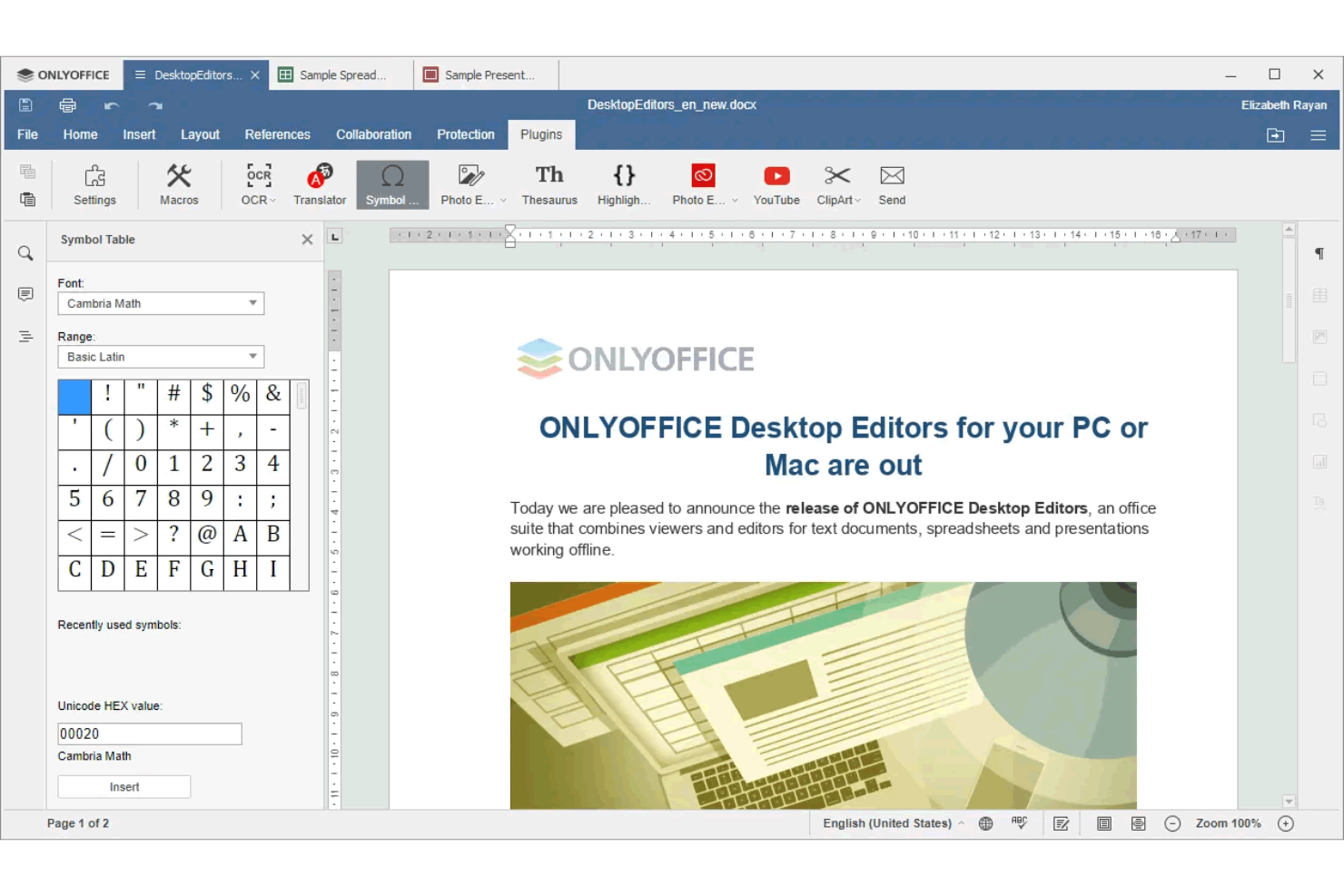Open the Send plugin
The width and height of the screenshot is (1344, 896).
[891, 184]
